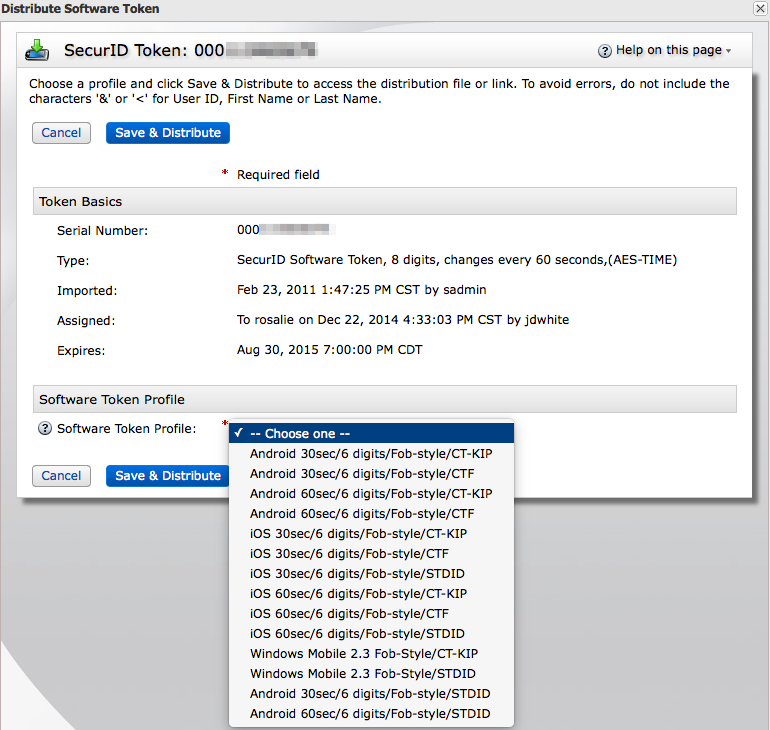770x730 pixels.
Task: Select Windows Mobile 2.3 Fob-Style/STDID profile
Action: pyautogui.click(x=371, y=674)
